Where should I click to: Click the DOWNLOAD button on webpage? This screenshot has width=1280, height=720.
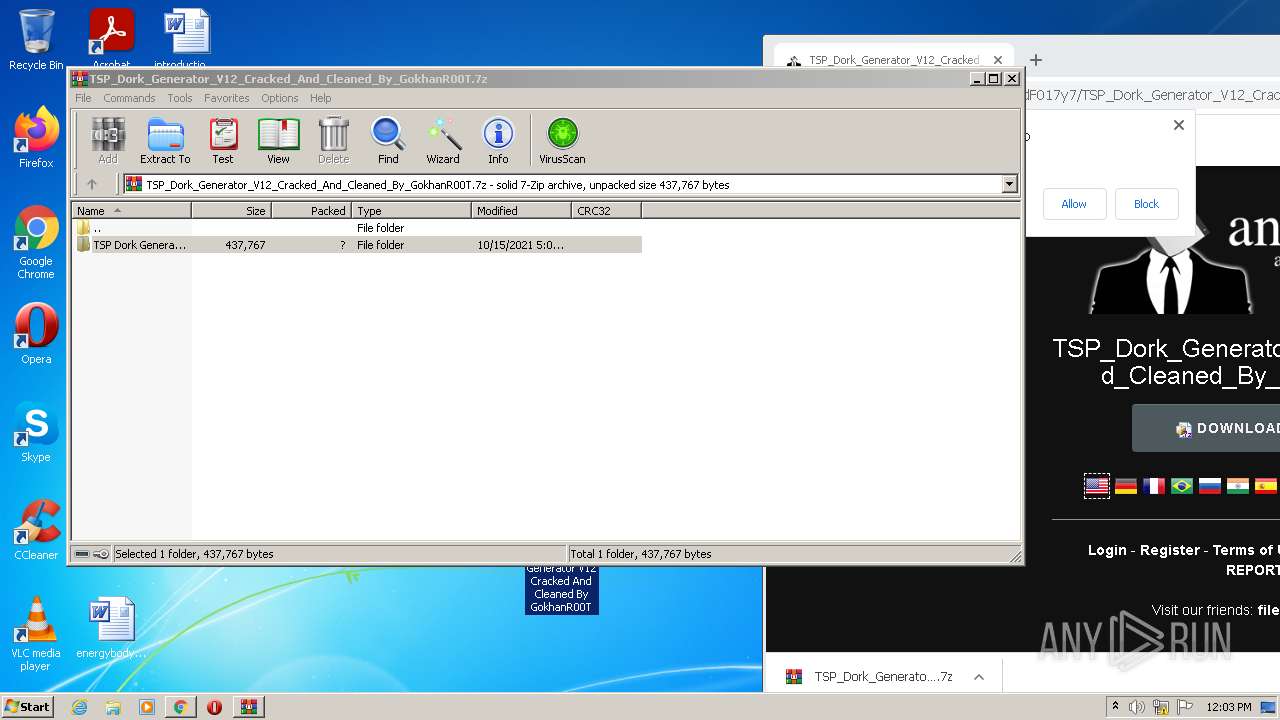coord(1206,428)
